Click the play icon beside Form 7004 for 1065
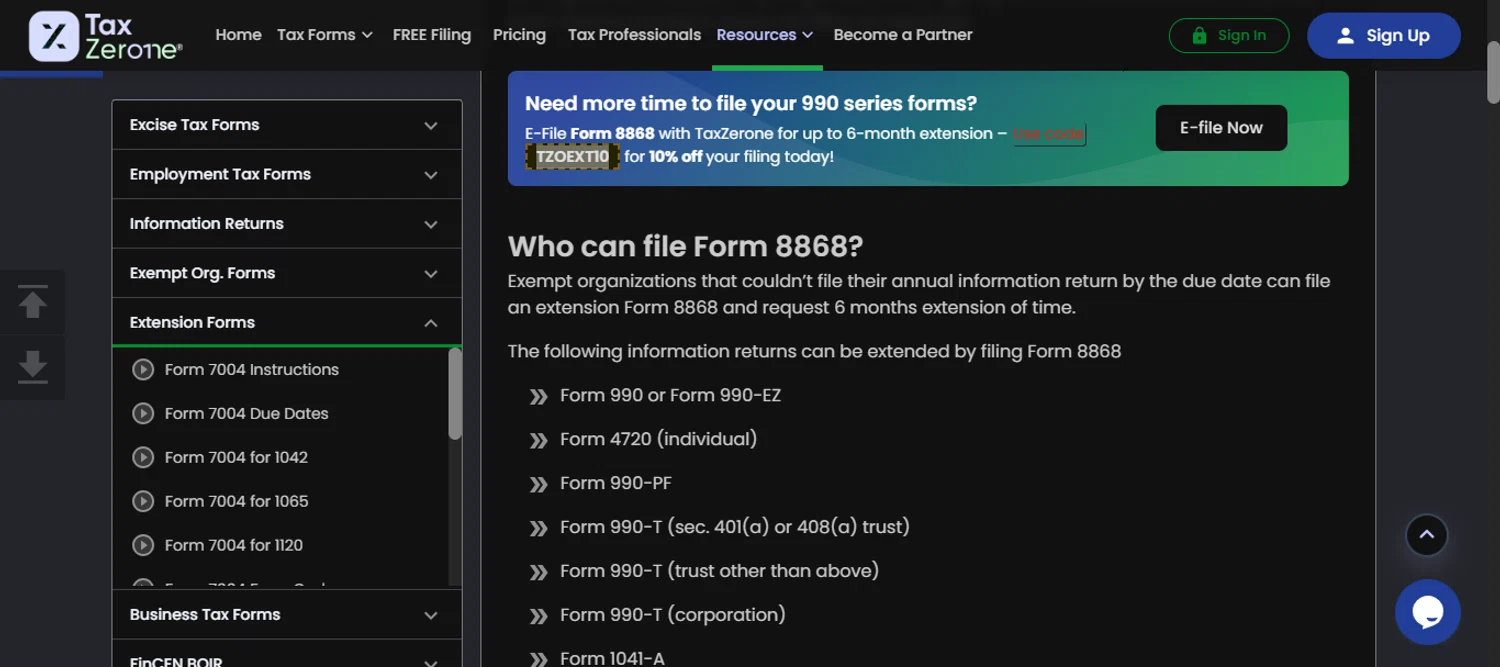This screenshot has height=667, width=1500. click(x=143, y=501)
